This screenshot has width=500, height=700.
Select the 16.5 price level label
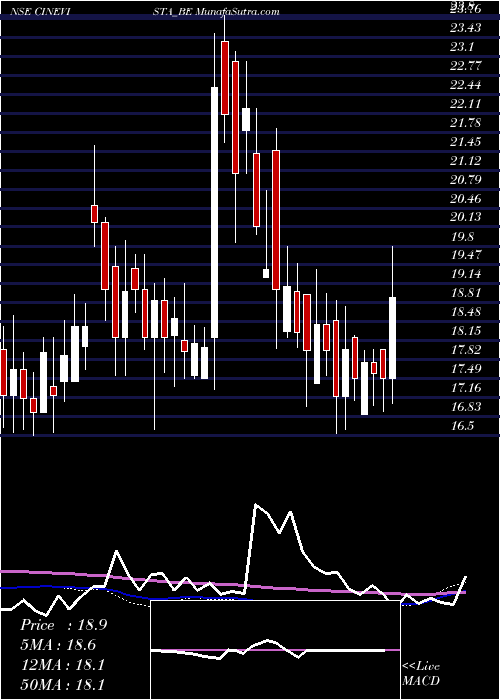point(462,426)
